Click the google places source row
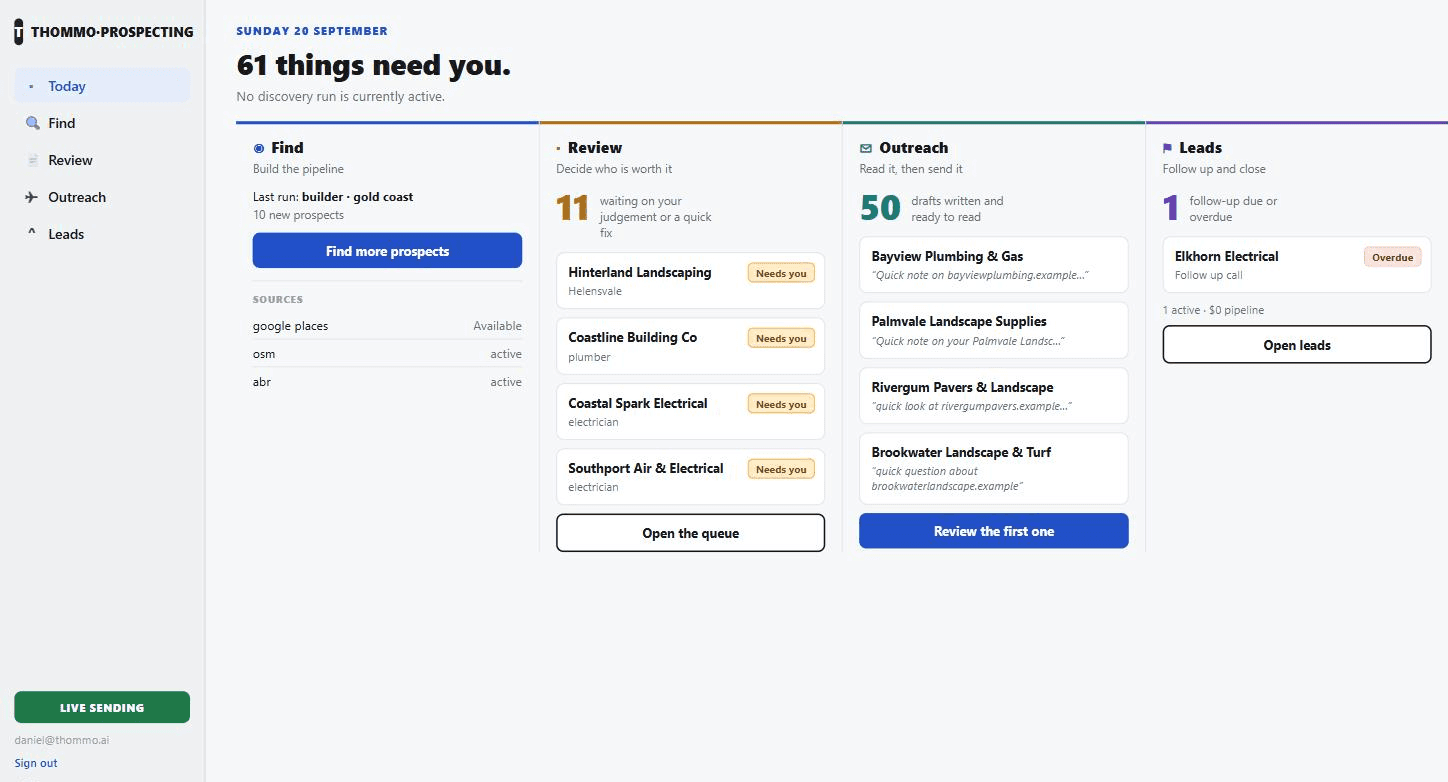Viewport: 1448px width, 782px height. point(387,326)
